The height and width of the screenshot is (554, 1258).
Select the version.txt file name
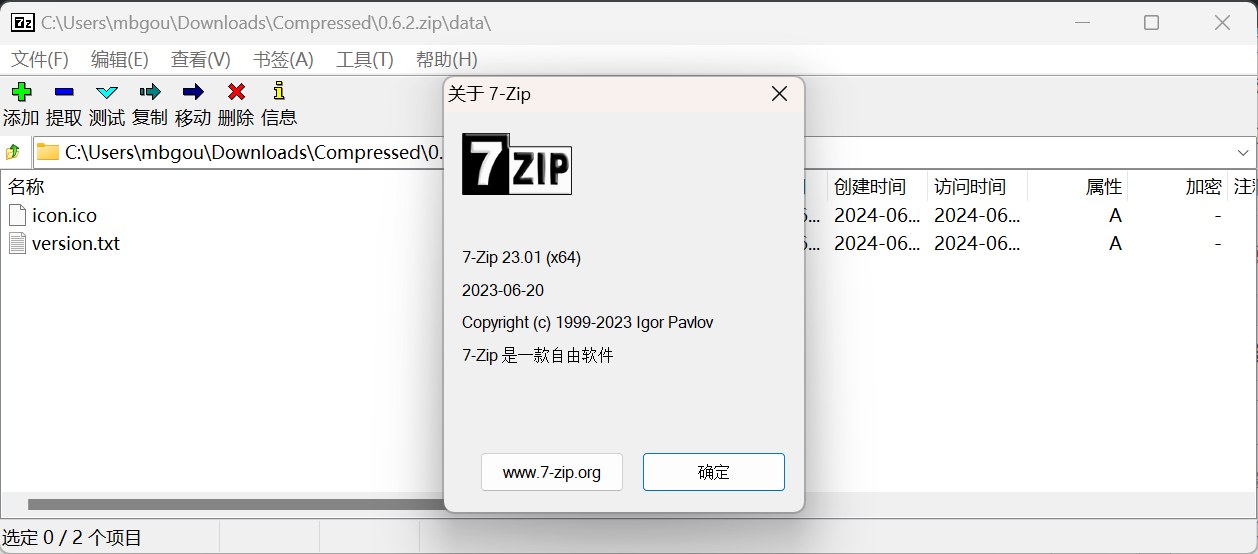click(76, 243)
